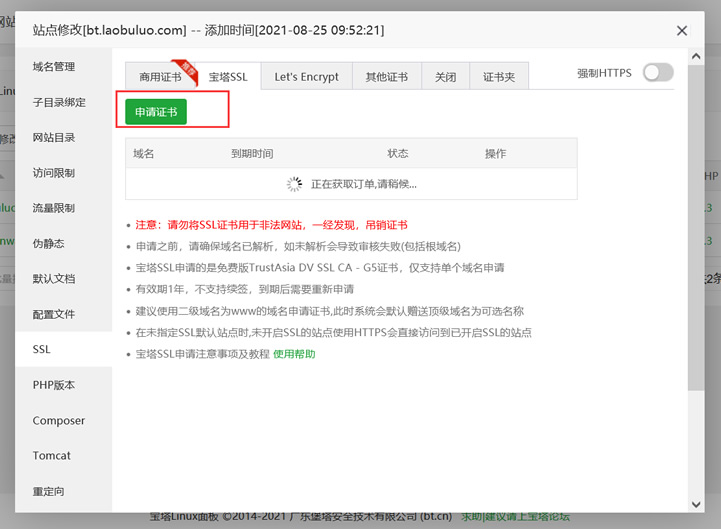
Task: Open the 使用帮助 link
Action: (294, 354)
